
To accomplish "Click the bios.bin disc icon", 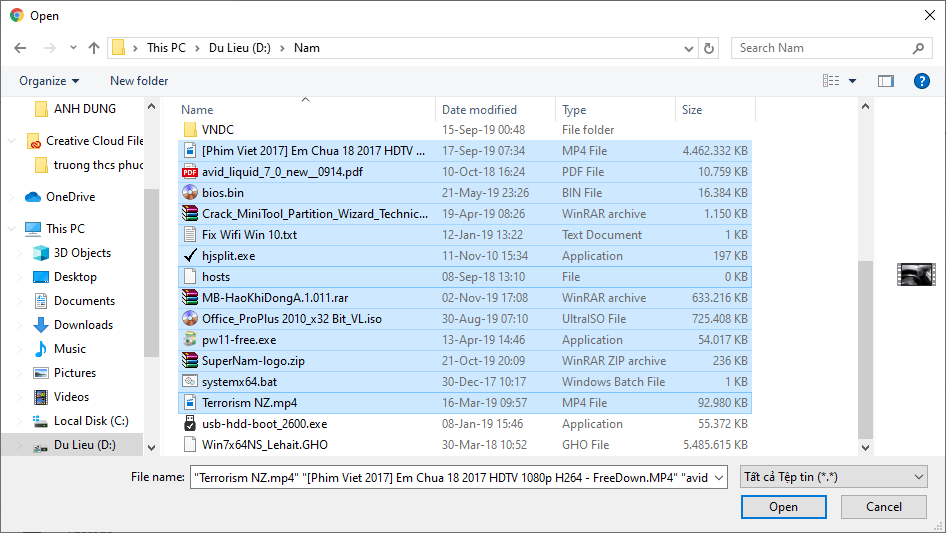I will coord(190,193).
